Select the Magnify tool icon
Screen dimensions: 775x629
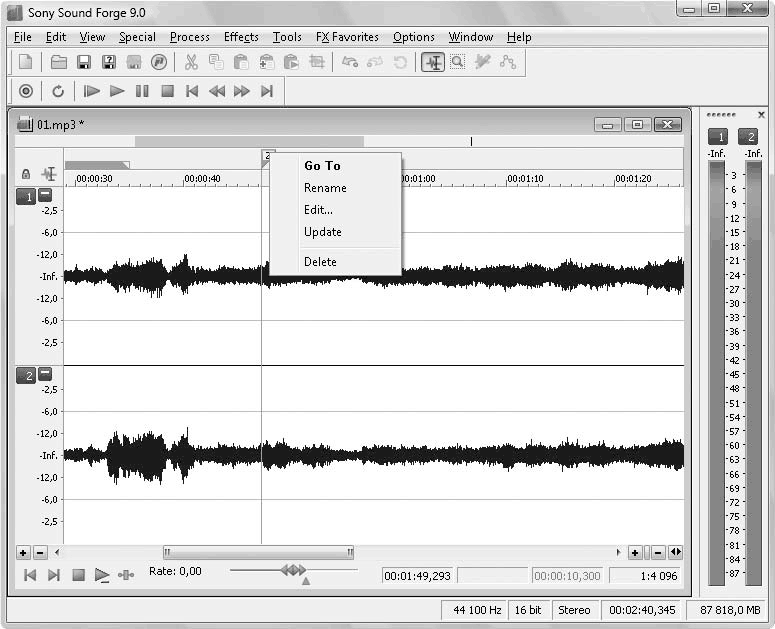pyautogui.click(x=457, y=62)
